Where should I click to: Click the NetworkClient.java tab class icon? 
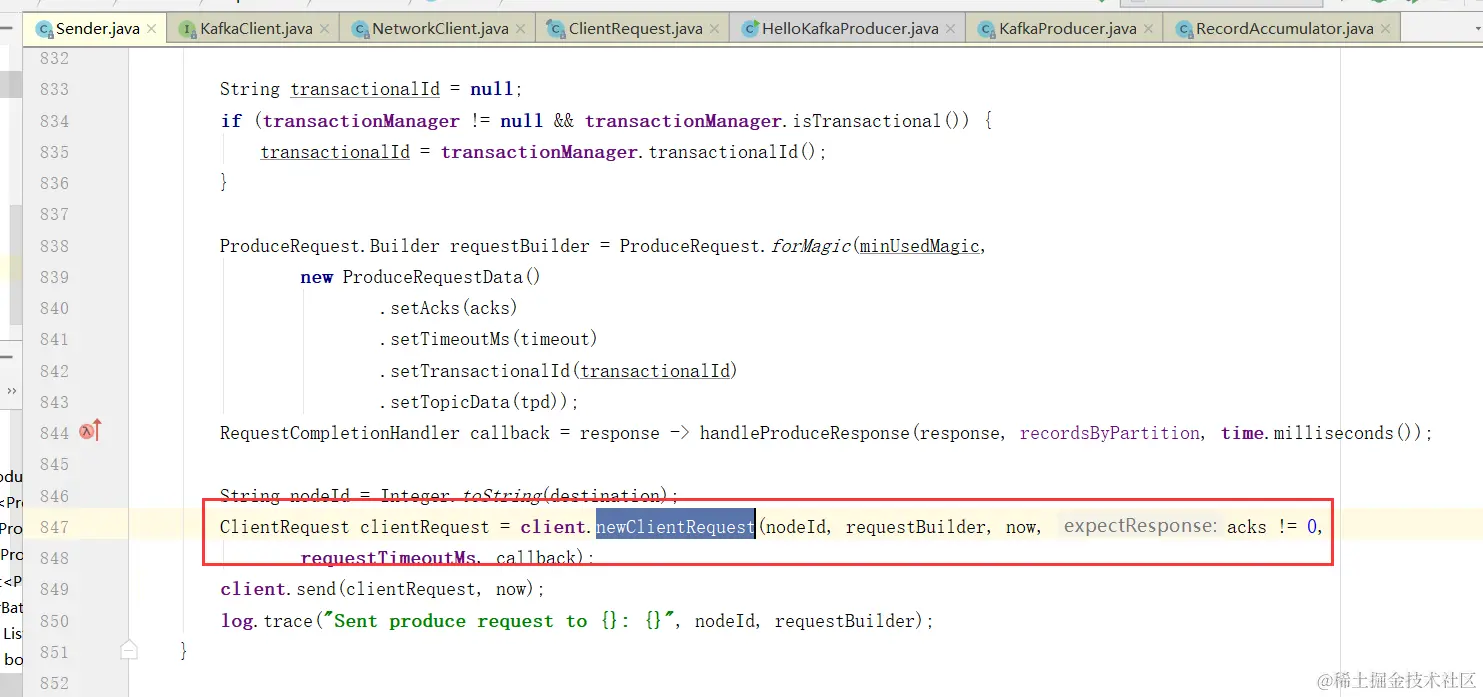(361, 29)
